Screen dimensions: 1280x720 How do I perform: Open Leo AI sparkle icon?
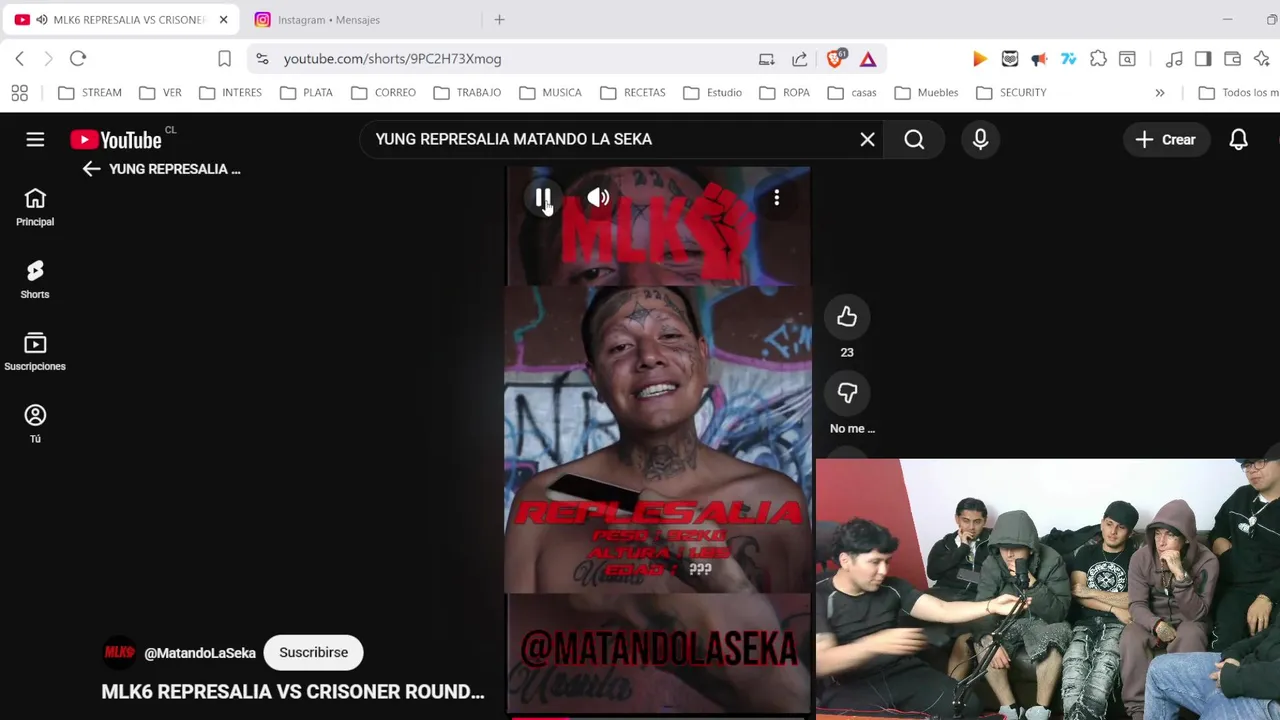click(x=1261, y=59)
